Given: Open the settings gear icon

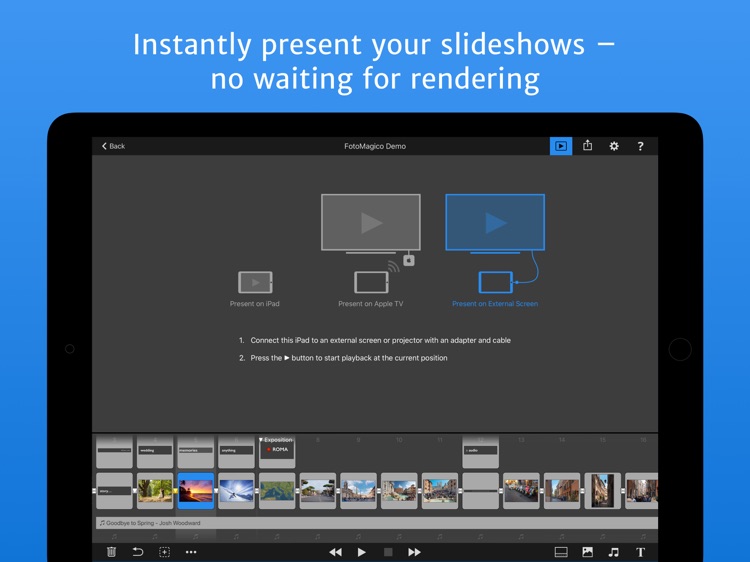Looking at the screenshot, I should click(614, 146).
